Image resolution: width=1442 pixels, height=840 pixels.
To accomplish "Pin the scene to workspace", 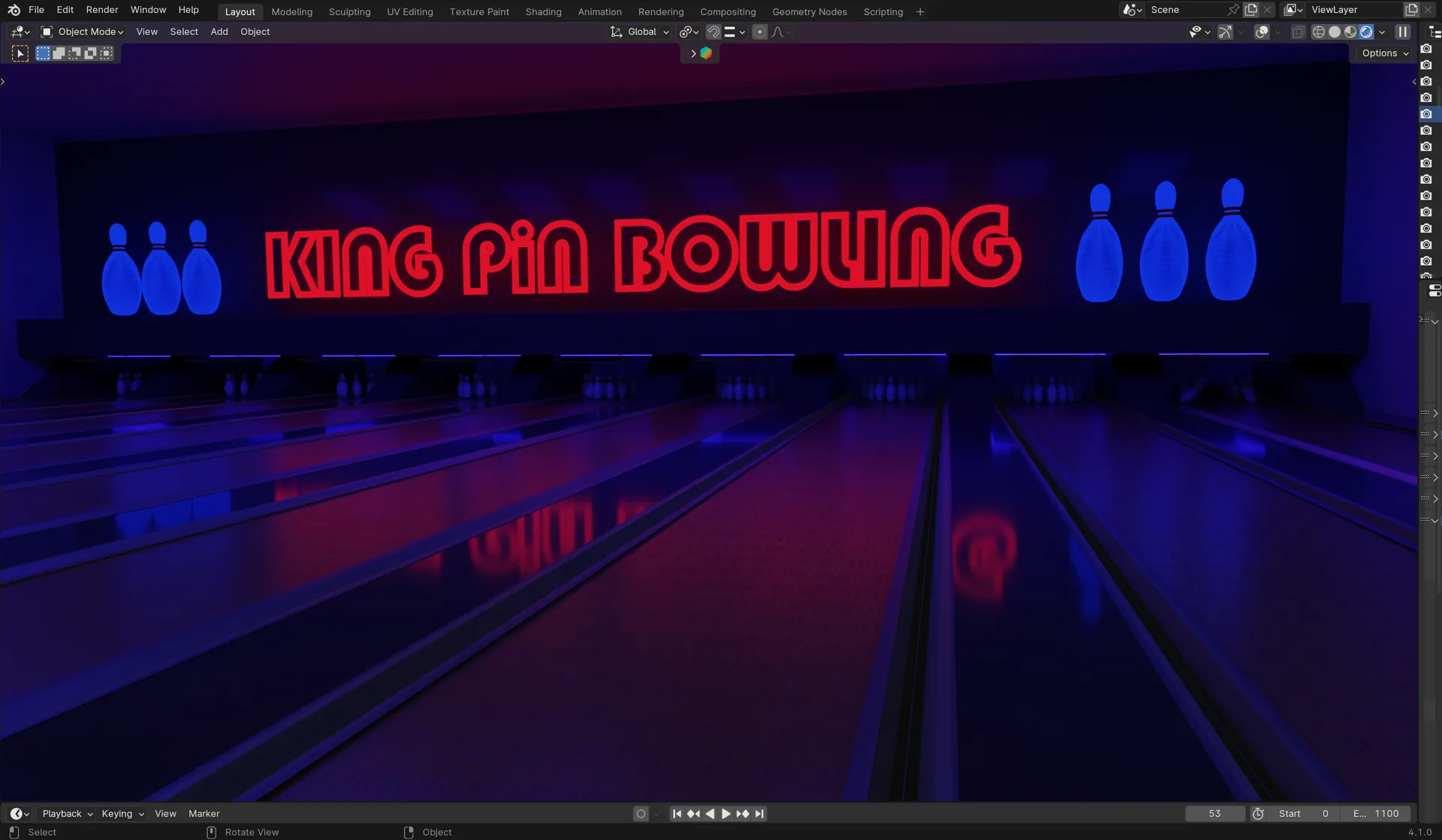I will 1233,10.
